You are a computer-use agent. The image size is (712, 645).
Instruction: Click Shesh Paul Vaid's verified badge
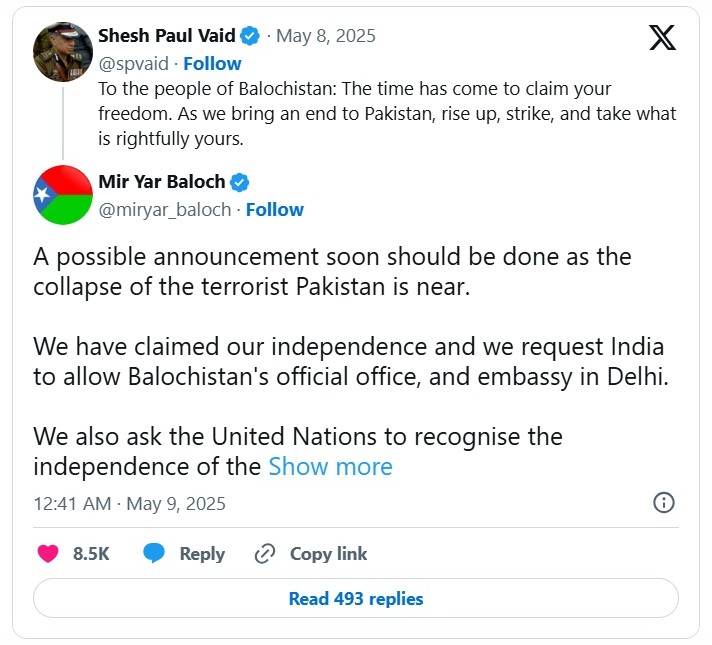click(x=250, y=36)
